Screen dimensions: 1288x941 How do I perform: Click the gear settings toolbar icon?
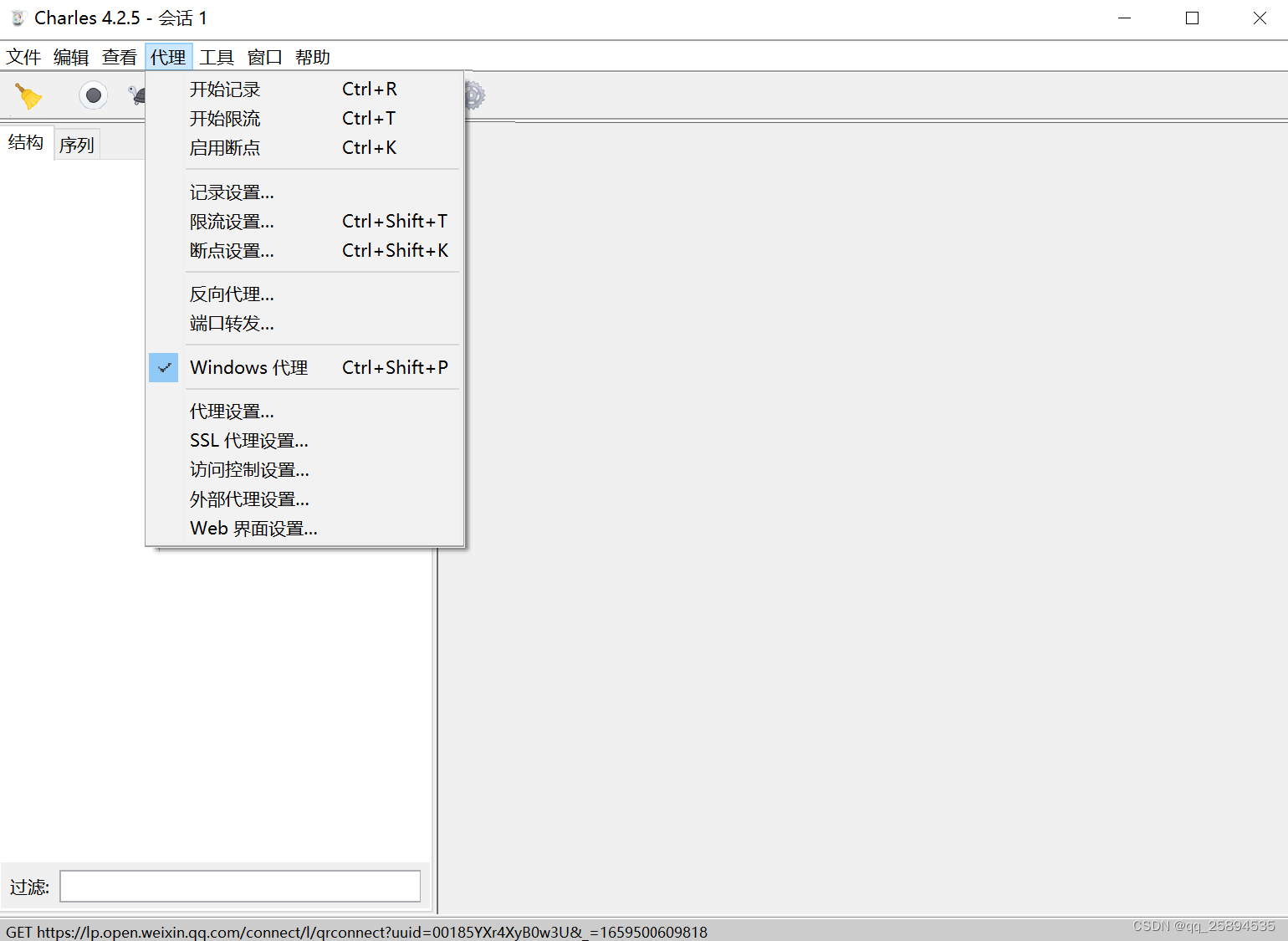coord(474,95)
